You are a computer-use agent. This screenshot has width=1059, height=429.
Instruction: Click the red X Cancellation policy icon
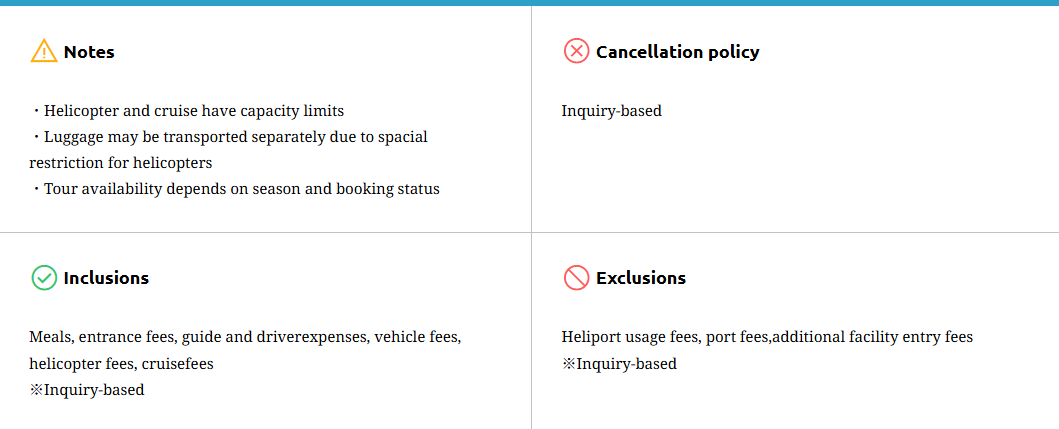576,51
